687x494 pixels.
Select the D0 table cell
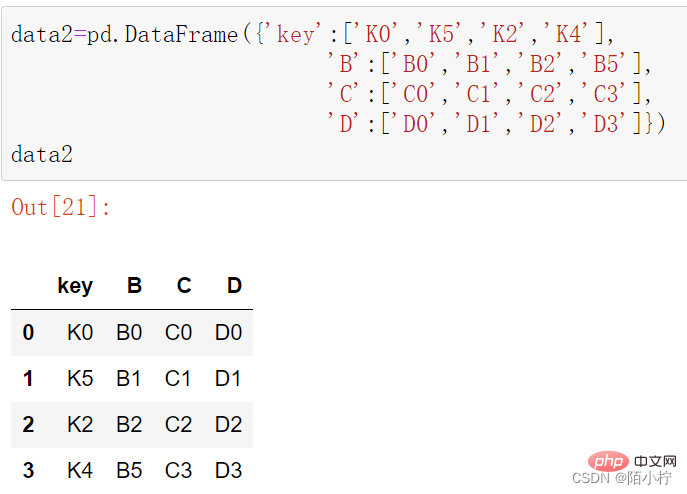[x=228, y=332]
